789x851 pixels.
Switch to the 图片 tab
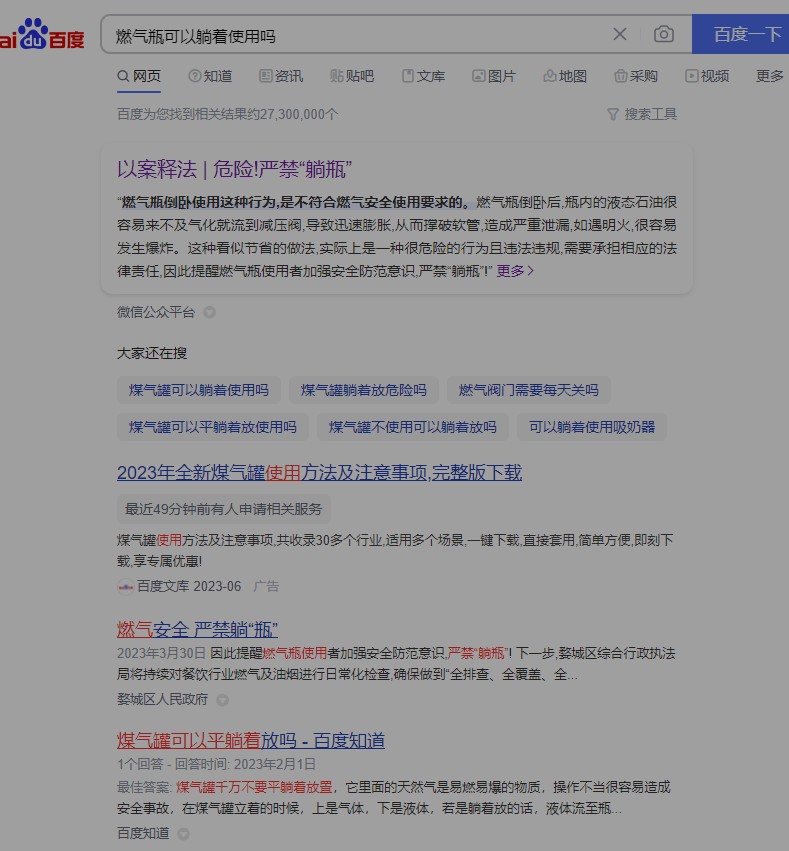point(494,76)
